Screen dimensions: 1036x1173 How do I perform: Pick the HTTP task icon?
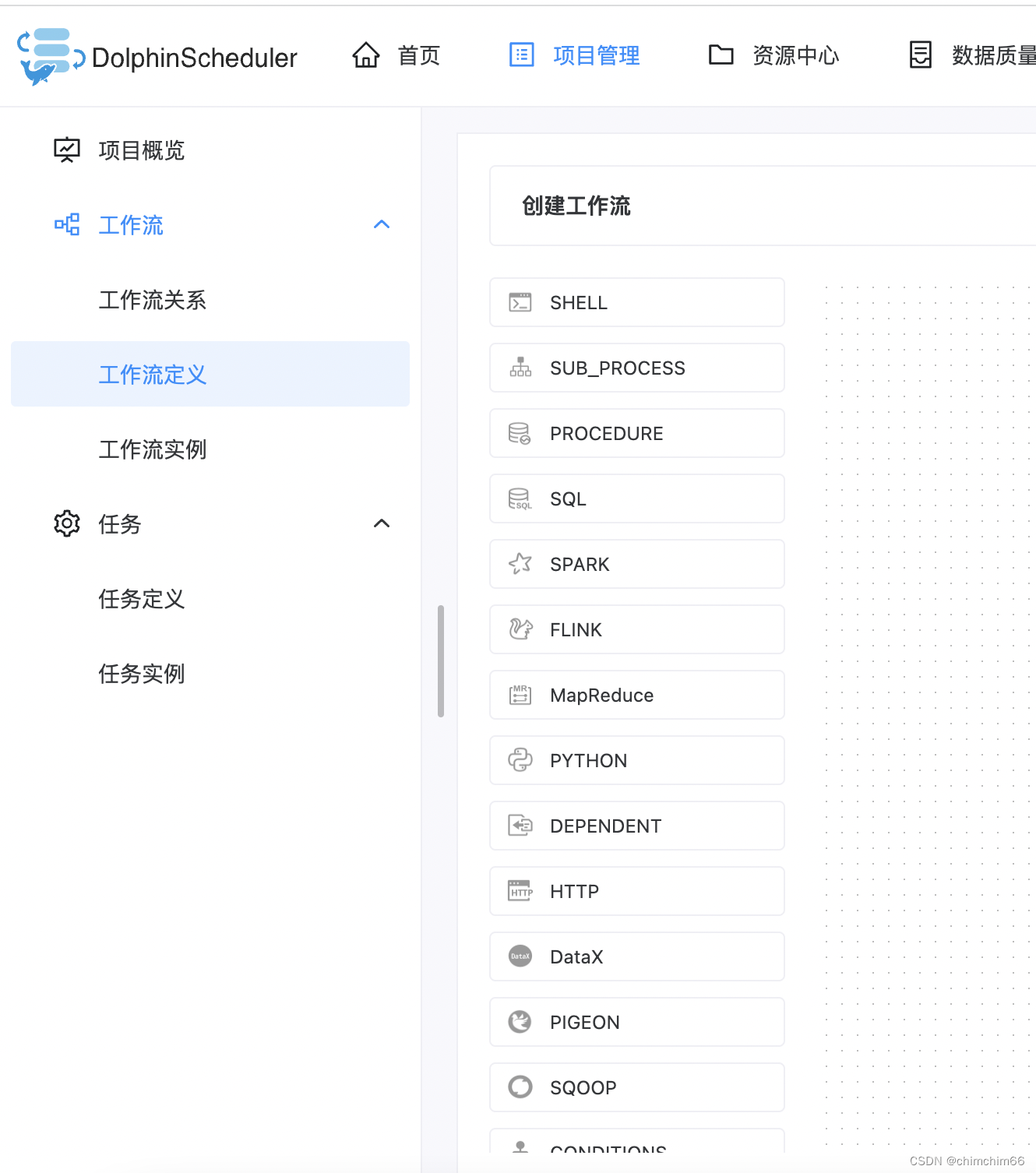point(520,890)
